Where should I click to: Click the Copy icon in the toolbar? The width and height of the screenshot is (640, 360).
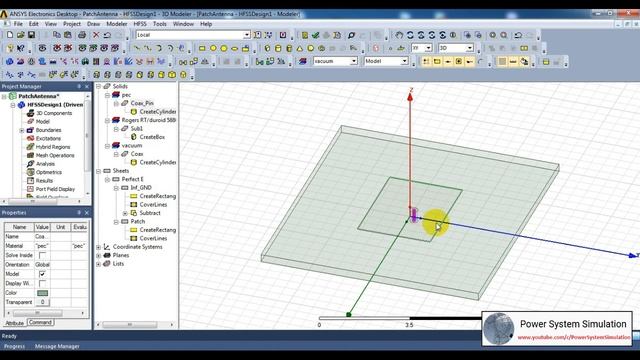point(57,35)
